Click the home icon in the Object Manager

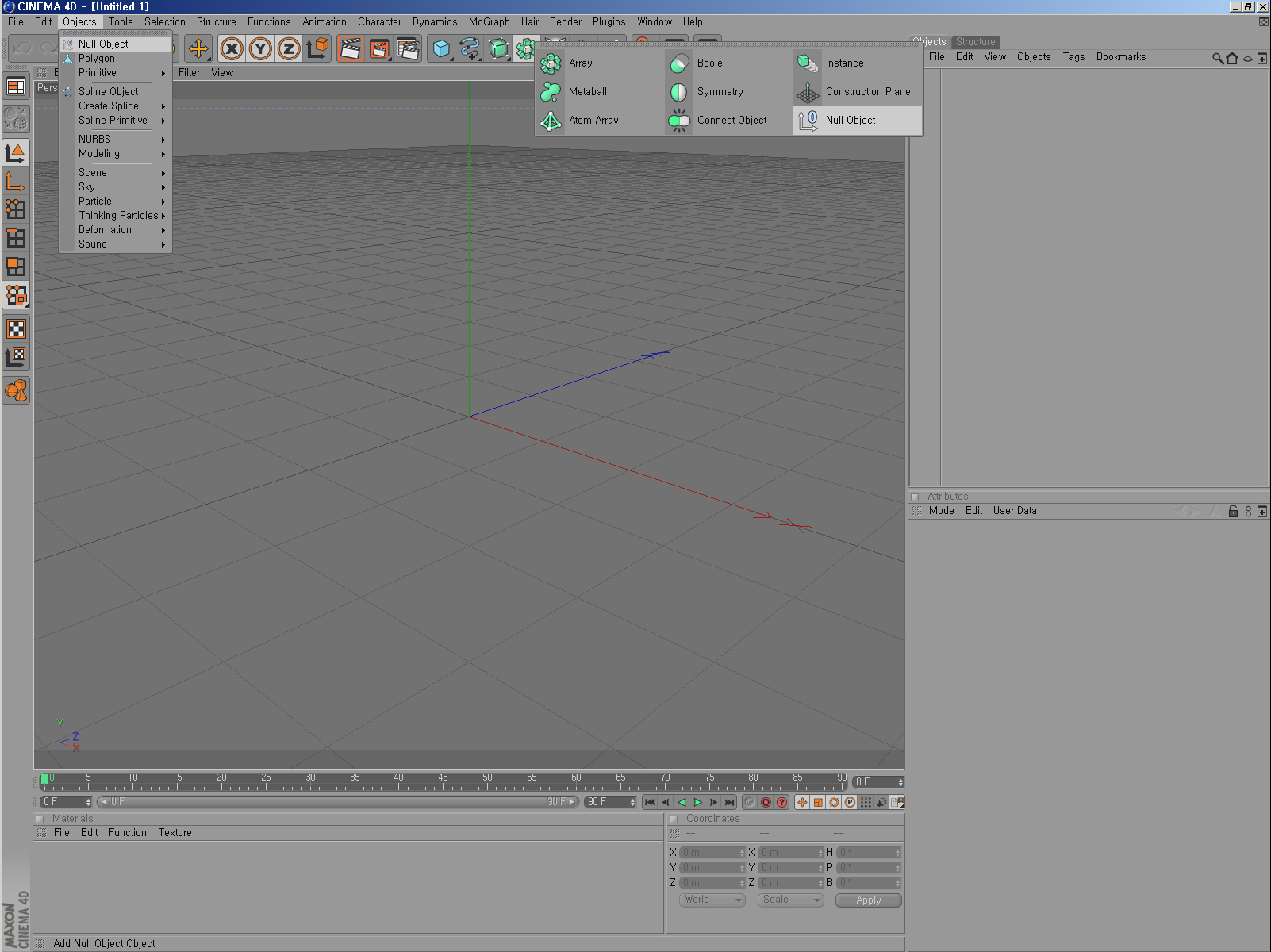tap(1232, 58)
